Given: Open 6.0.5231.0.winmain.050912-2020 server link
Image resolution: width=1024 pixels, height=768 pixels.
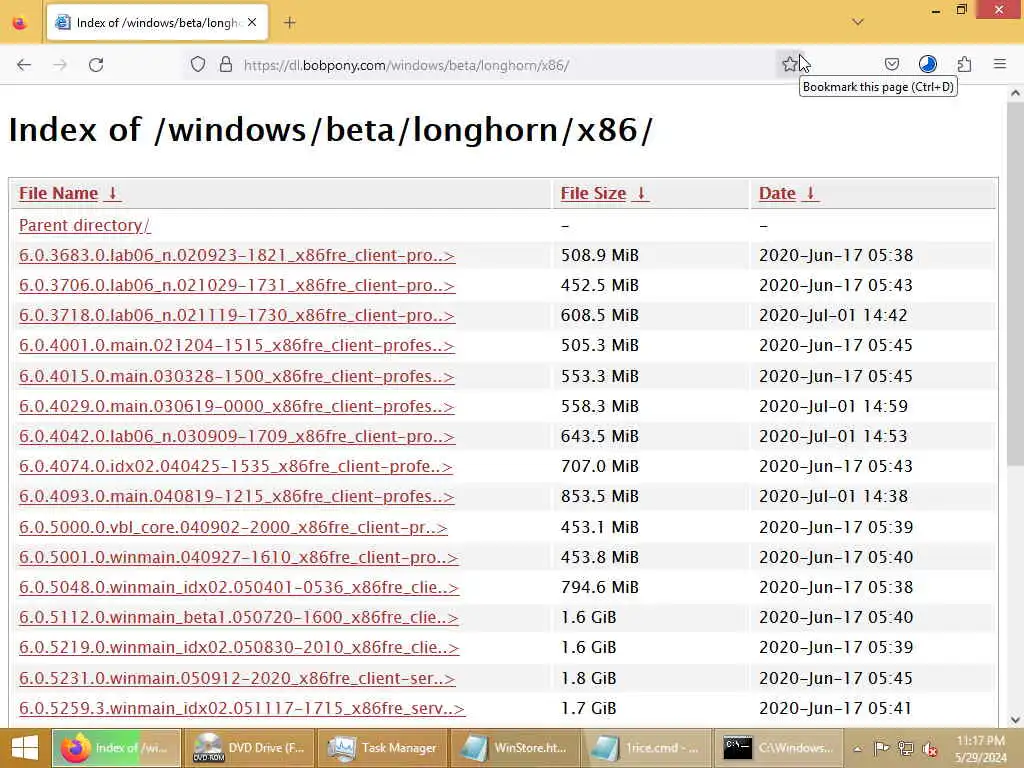Looking at the screenshot, I should tap(236, 678).
